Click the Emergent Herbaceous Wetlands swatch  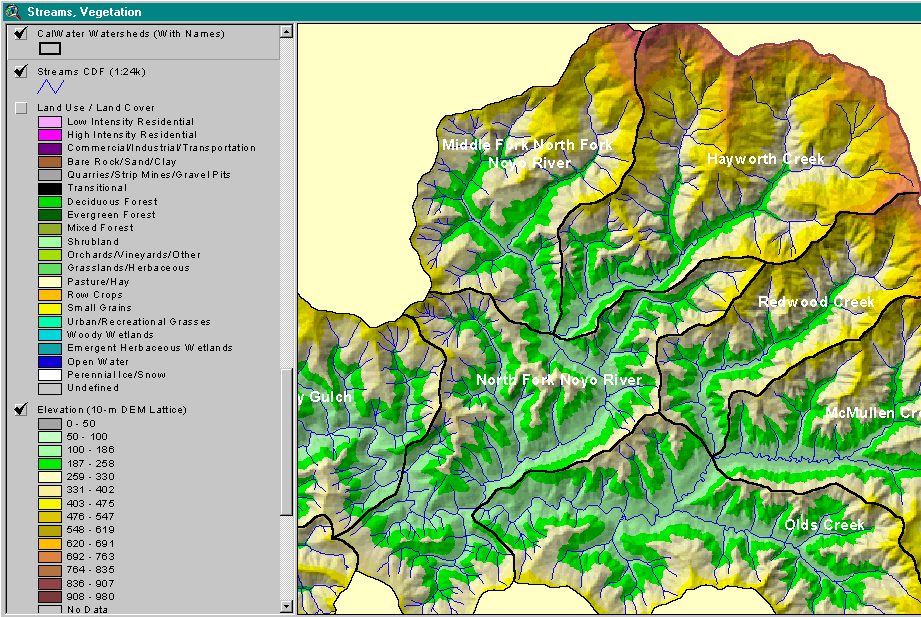50,348
